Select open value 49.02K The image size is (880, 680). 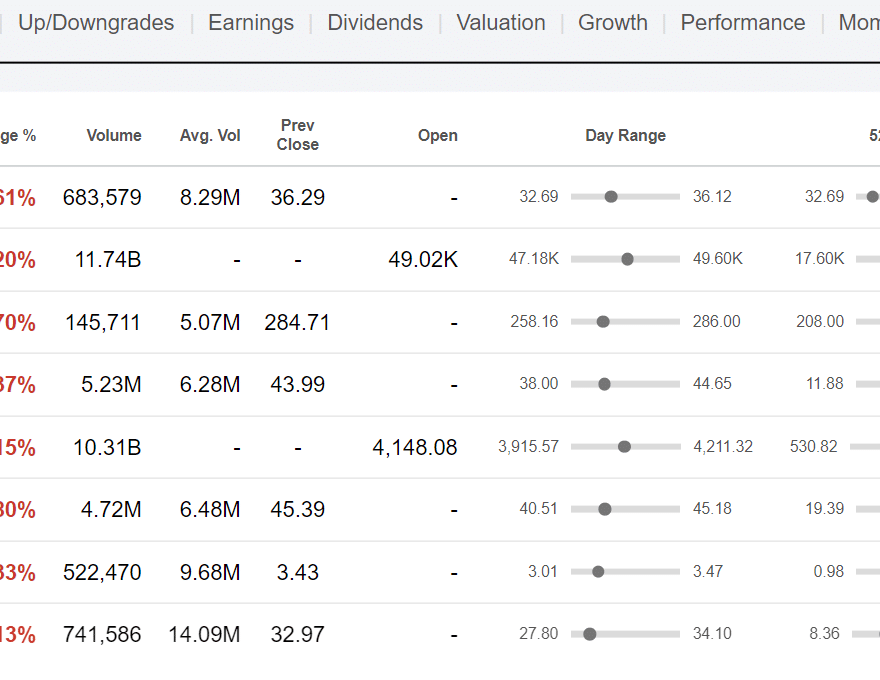coord(423,260)
